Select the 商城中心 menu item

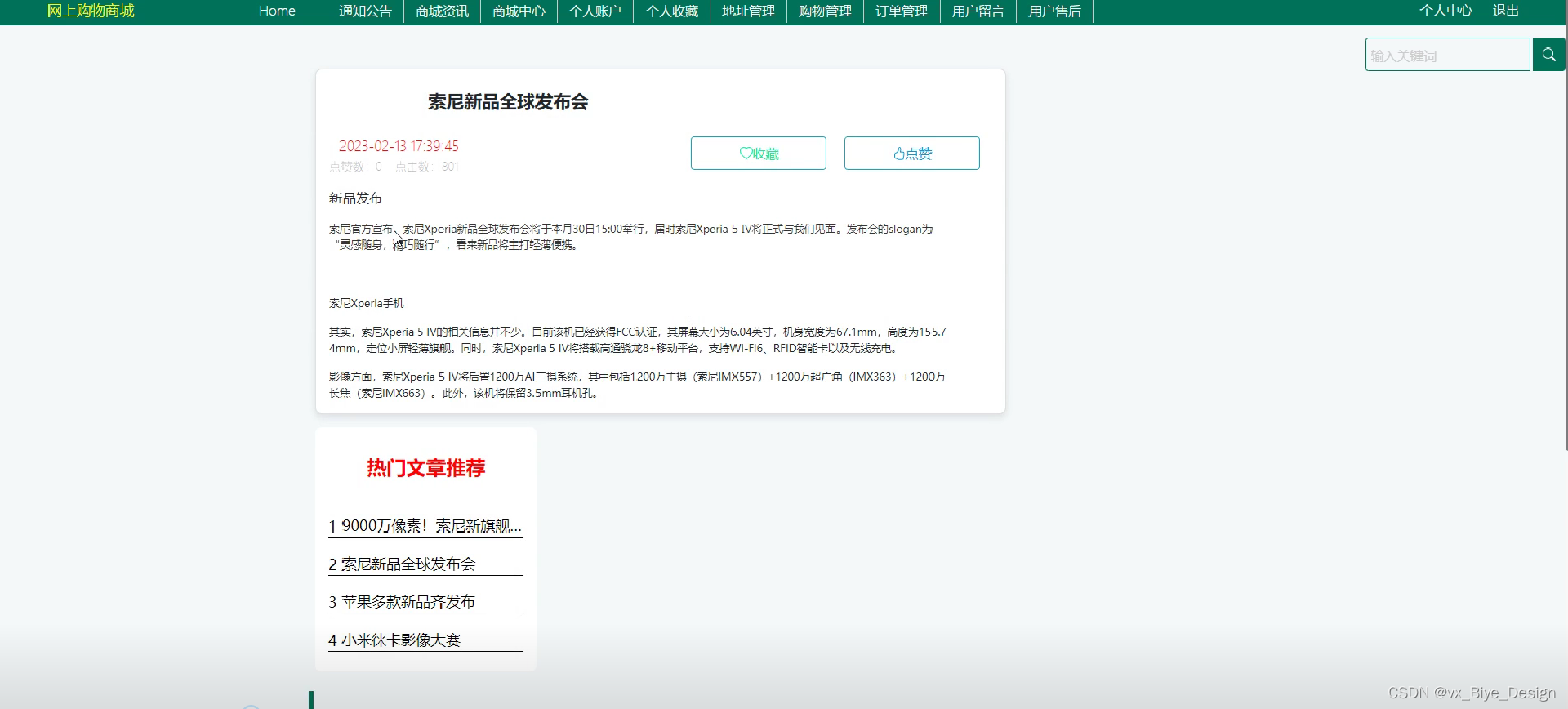point(519,11)
